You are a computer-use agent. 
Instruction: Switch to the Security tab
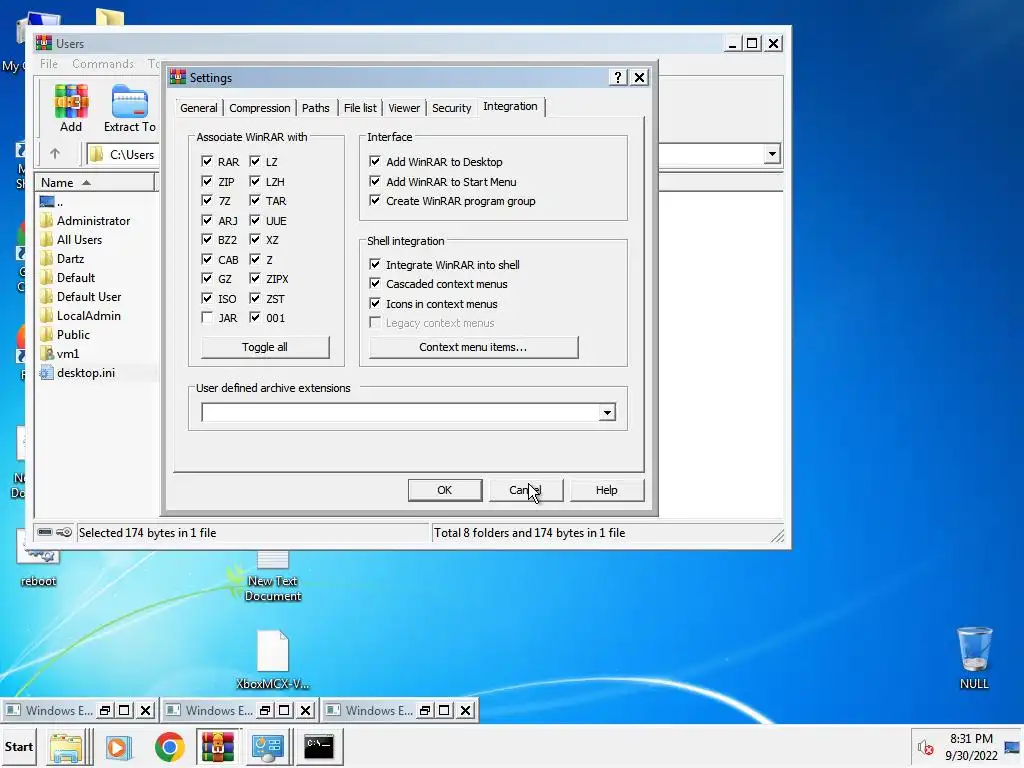[451, 108]
